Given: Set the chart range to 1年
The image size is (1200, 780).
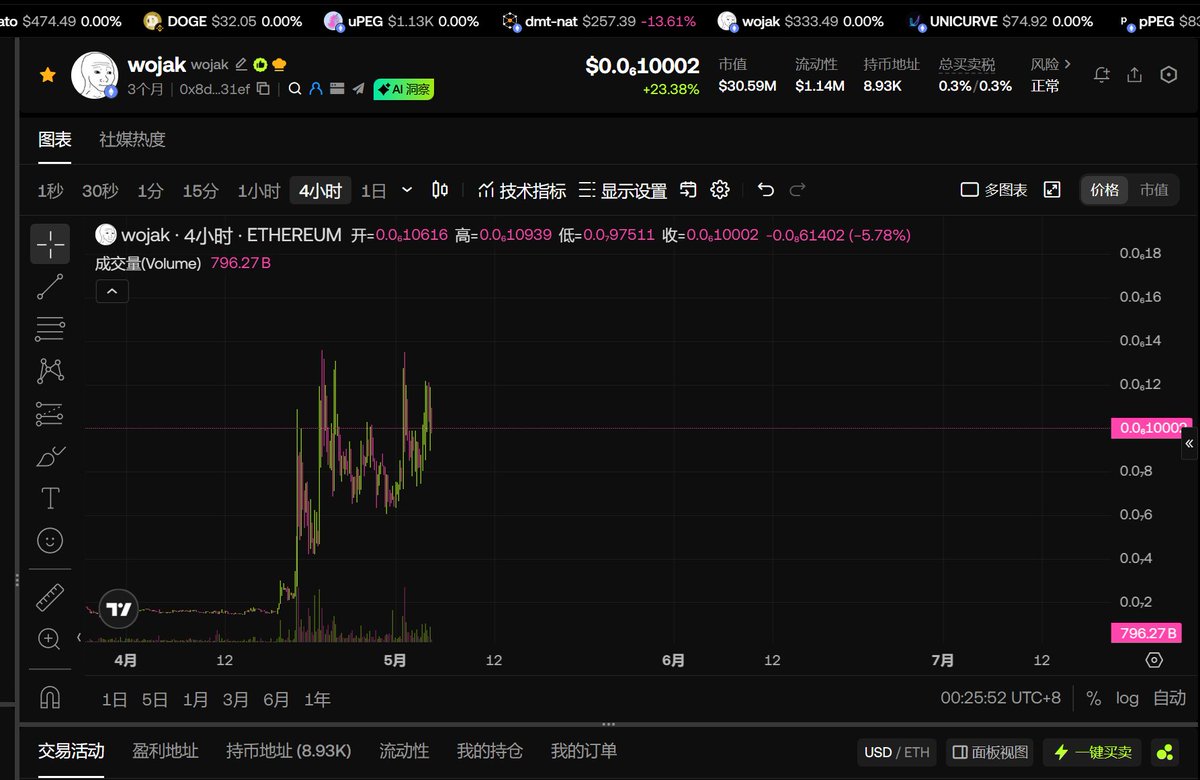Looking at the screenshot, I should (317, 700).
